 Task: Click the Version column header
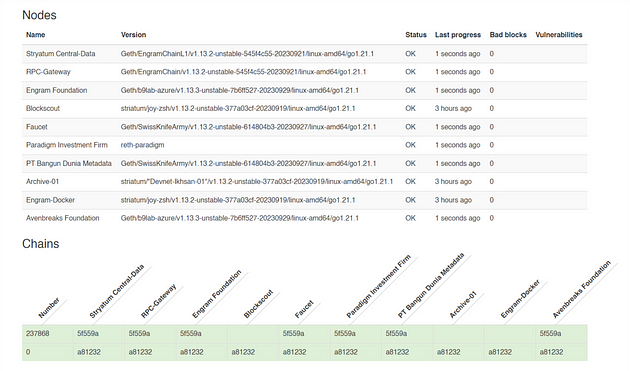pyautogui.click(x=133, y=35)
